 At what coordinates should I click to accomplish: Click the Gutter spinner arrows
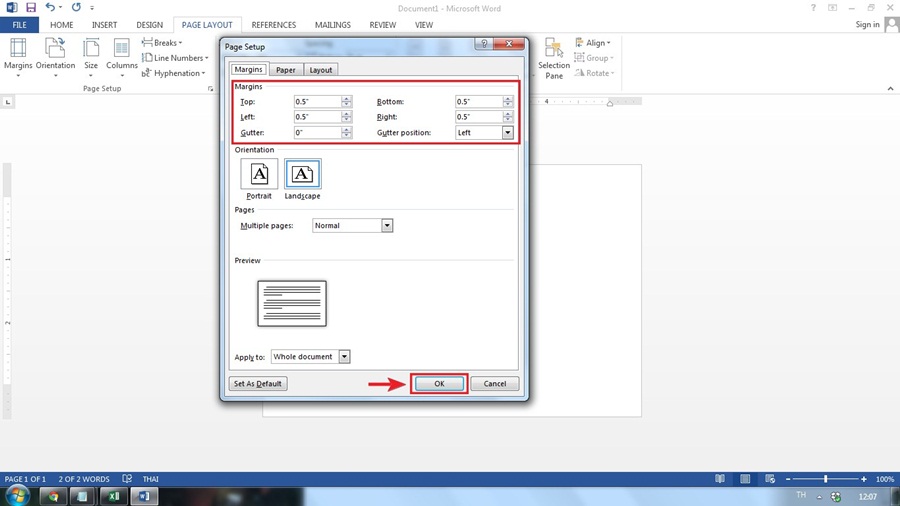point(346,133)
